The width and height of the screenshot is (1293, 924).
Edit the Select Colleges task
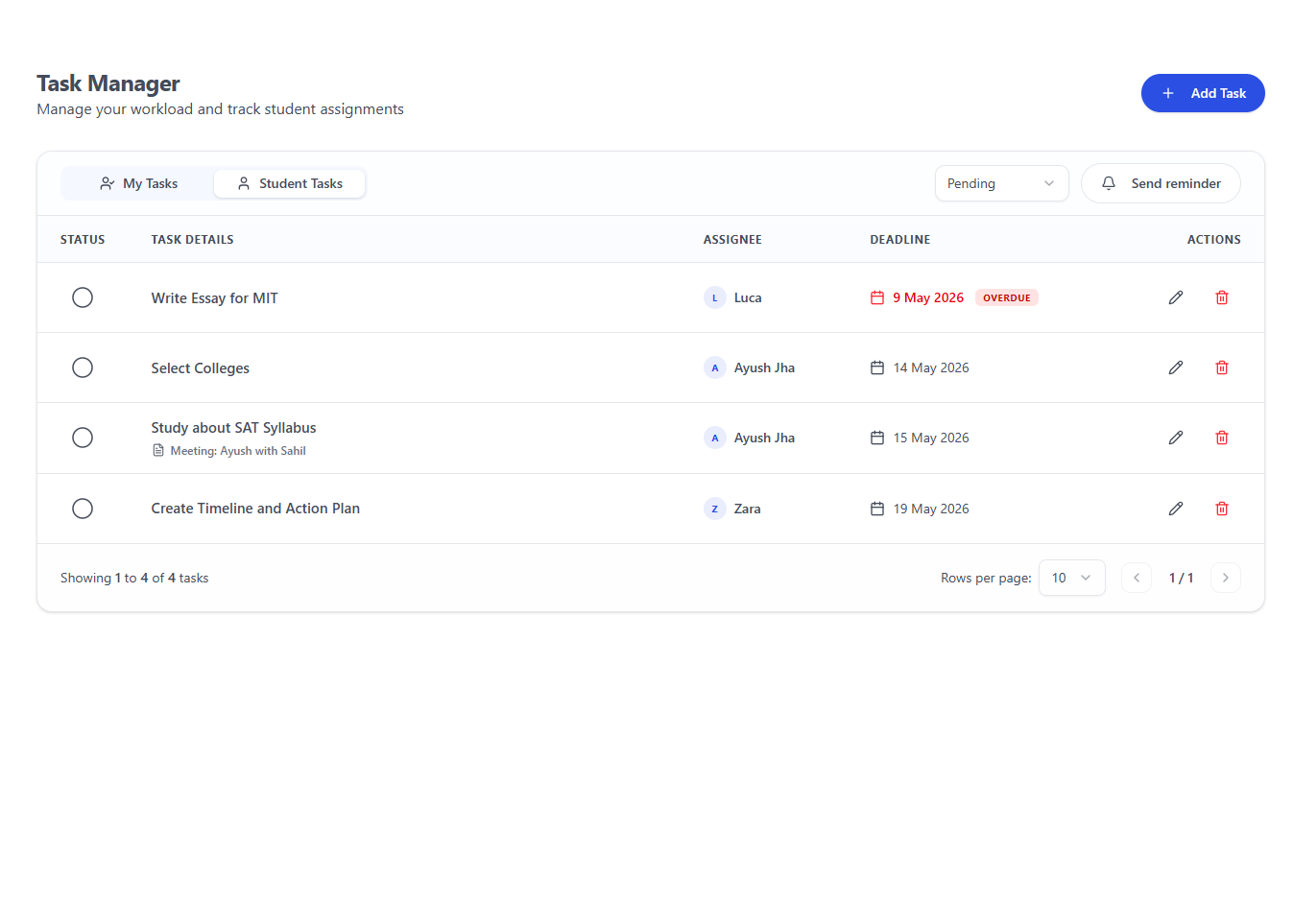point(1175,367)
